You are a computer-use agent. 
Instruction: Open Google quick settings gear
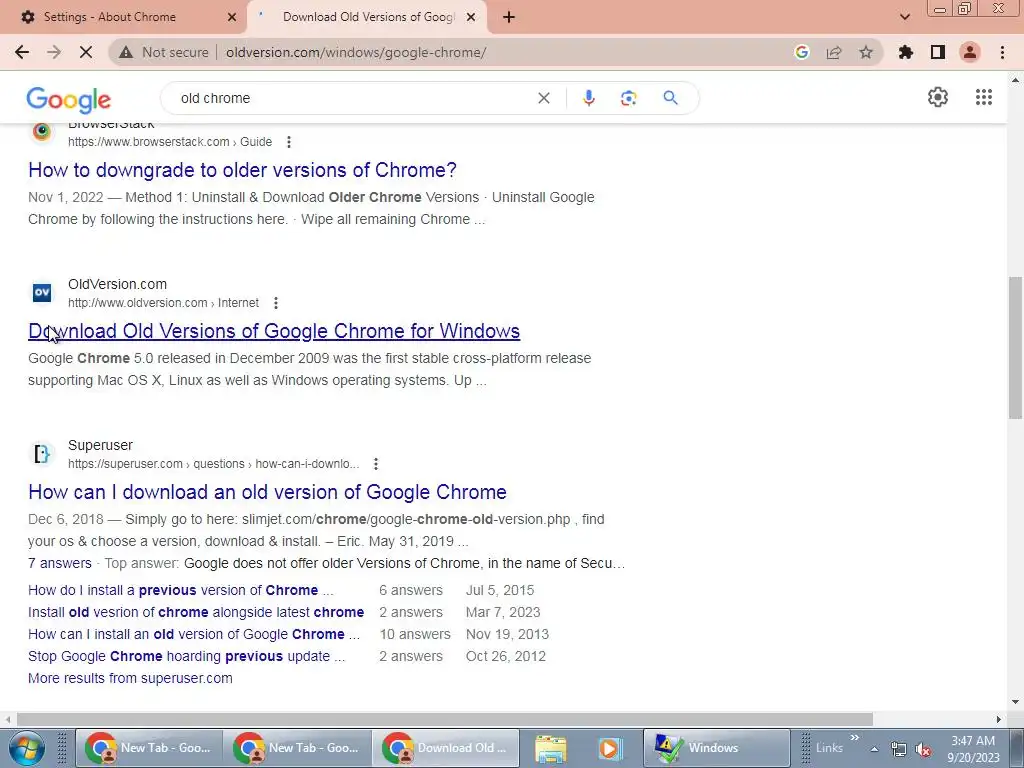pos(938,97)
